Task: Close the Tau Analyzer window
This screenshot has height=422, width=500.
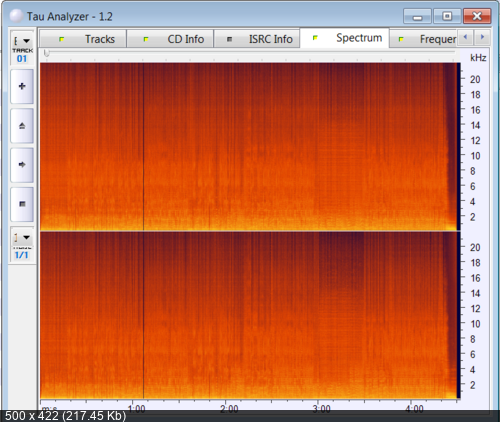Action: pyautogui.click(x=477, y=16)
